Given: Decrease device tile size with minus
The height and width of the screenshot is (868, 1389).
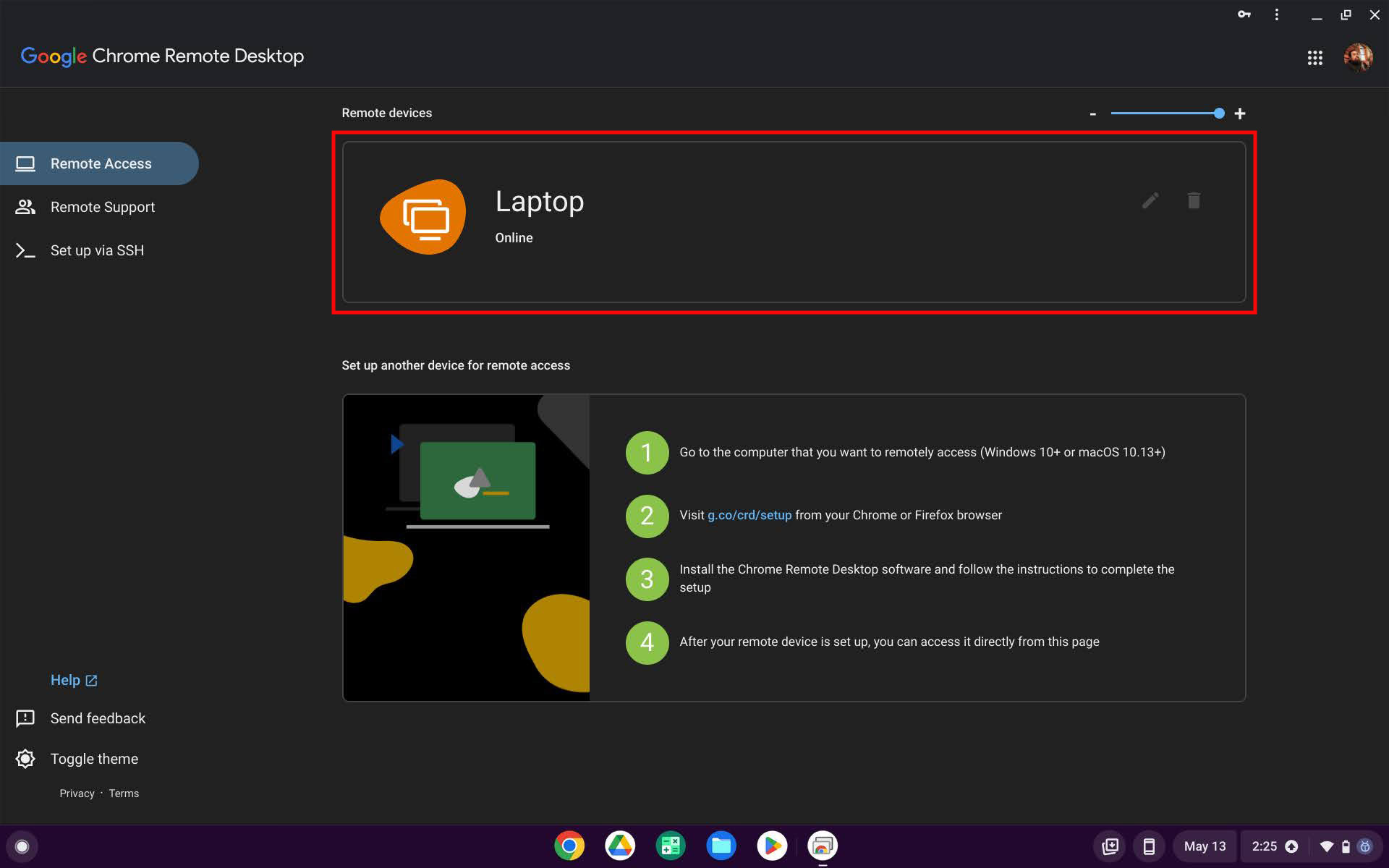Looking at the screenshot, I should tap(1093, 114).
